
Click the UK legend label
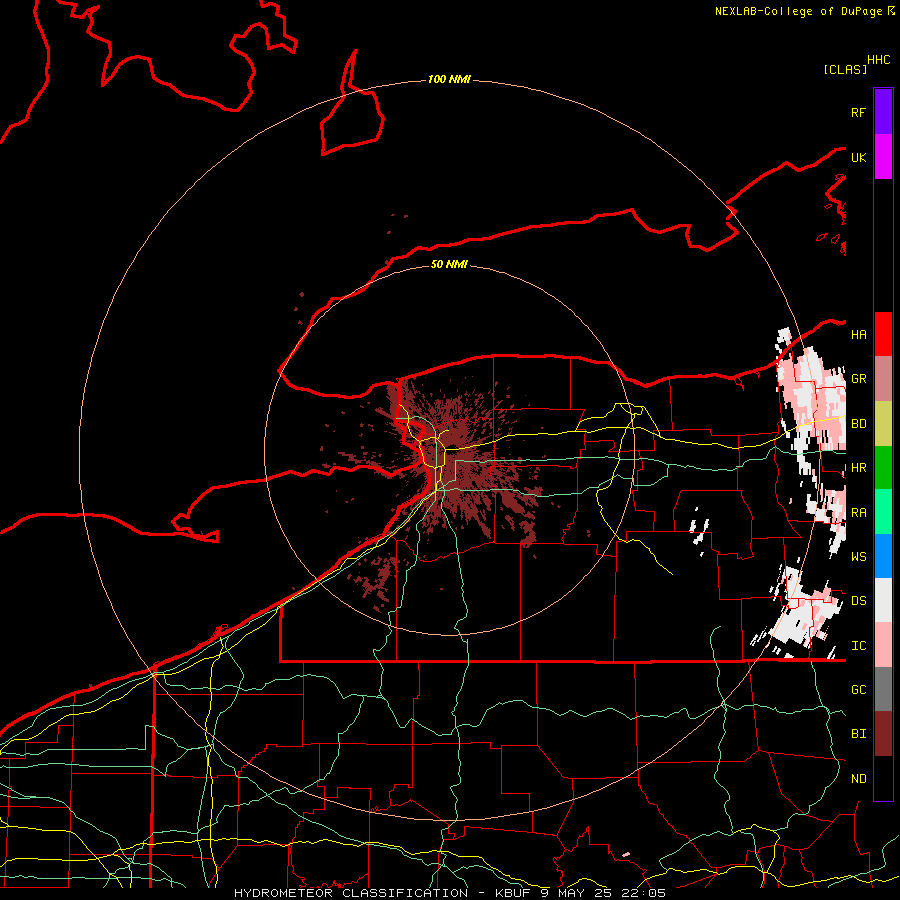pos(858,157)
